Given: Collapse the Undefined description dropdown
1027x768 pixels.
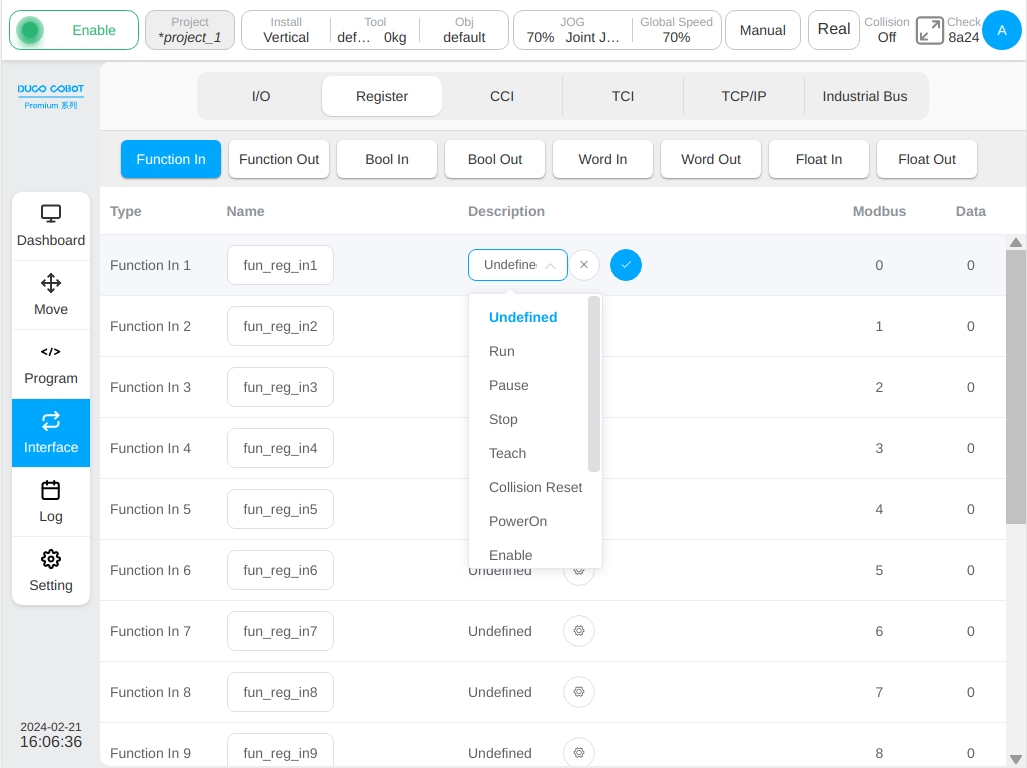Looking at the screenshot, I should (517, 265).
